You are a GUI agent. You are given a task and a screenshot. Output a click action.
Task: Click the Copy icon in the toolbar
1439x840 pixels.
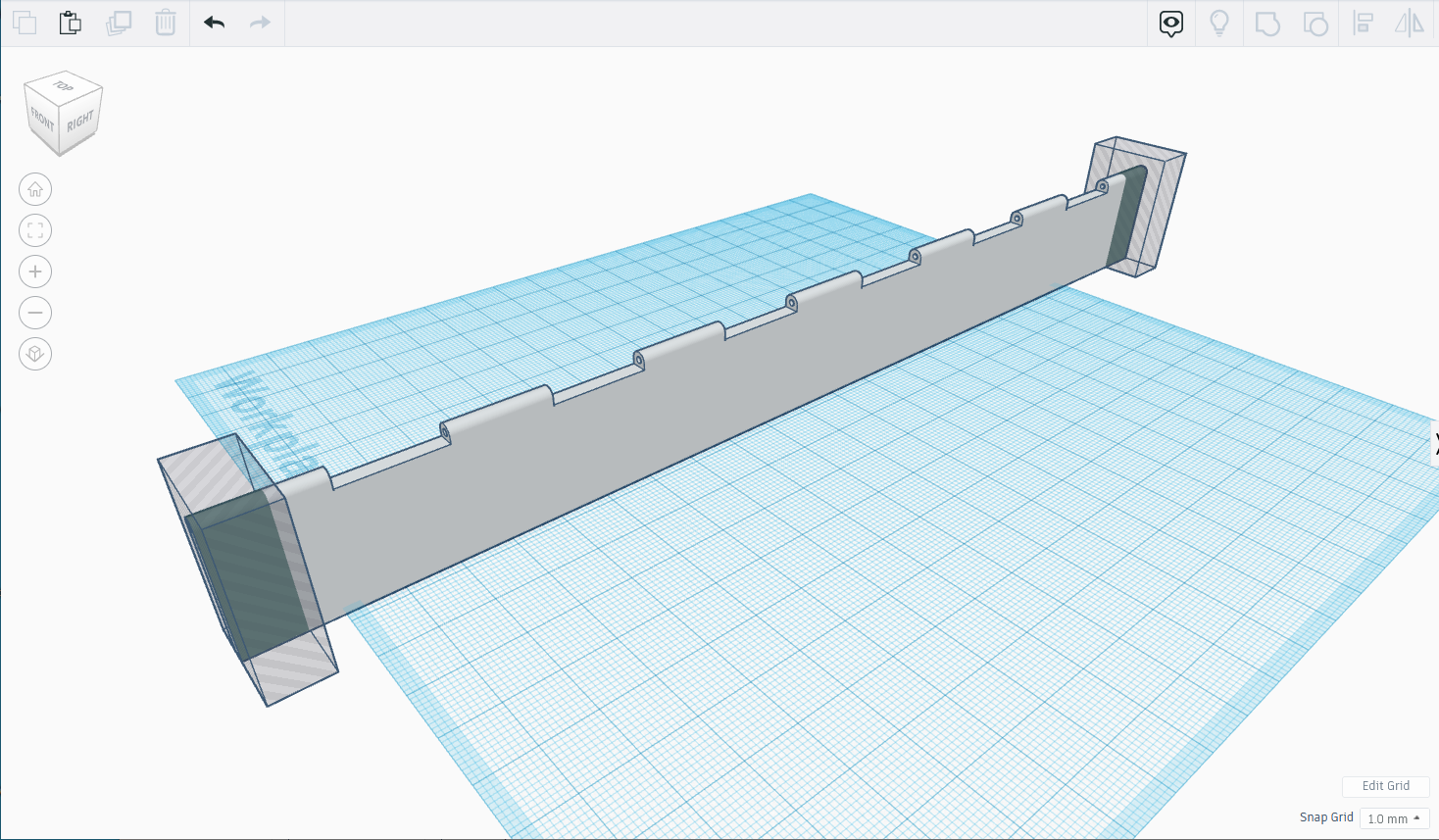click(x=25, y=23)
